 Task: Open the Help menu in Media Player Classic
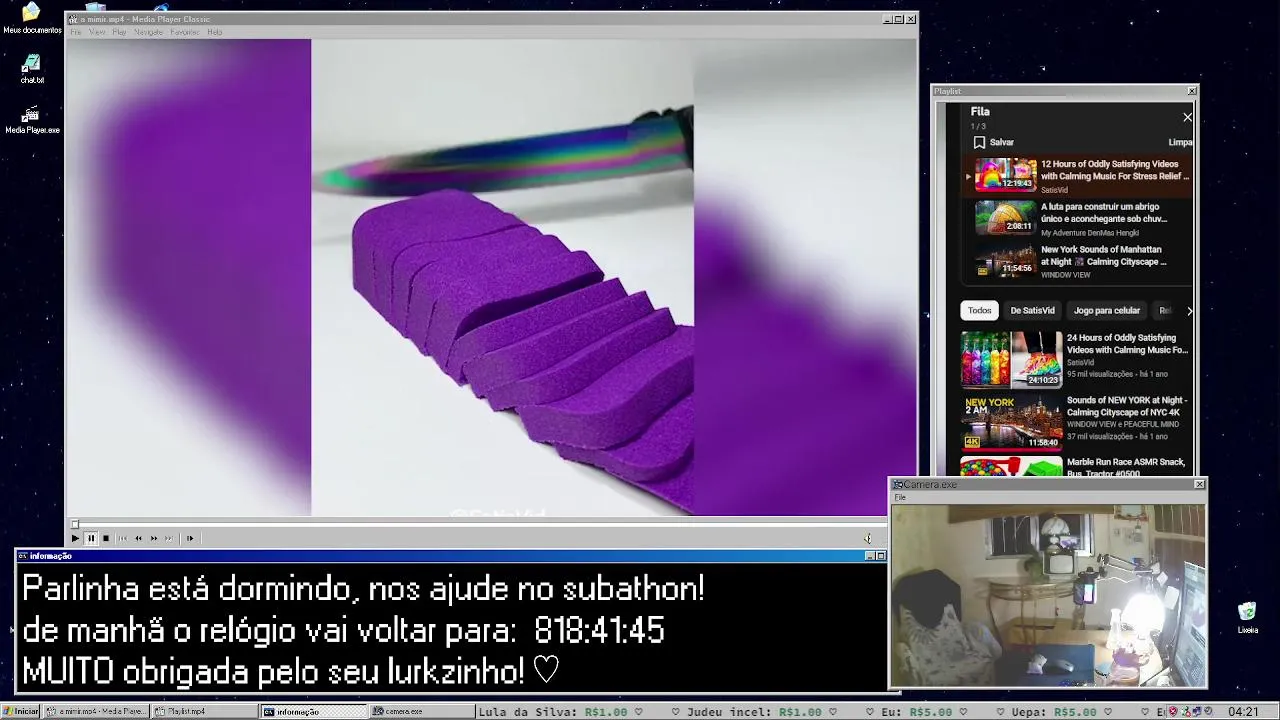click(x=214, y=32)
